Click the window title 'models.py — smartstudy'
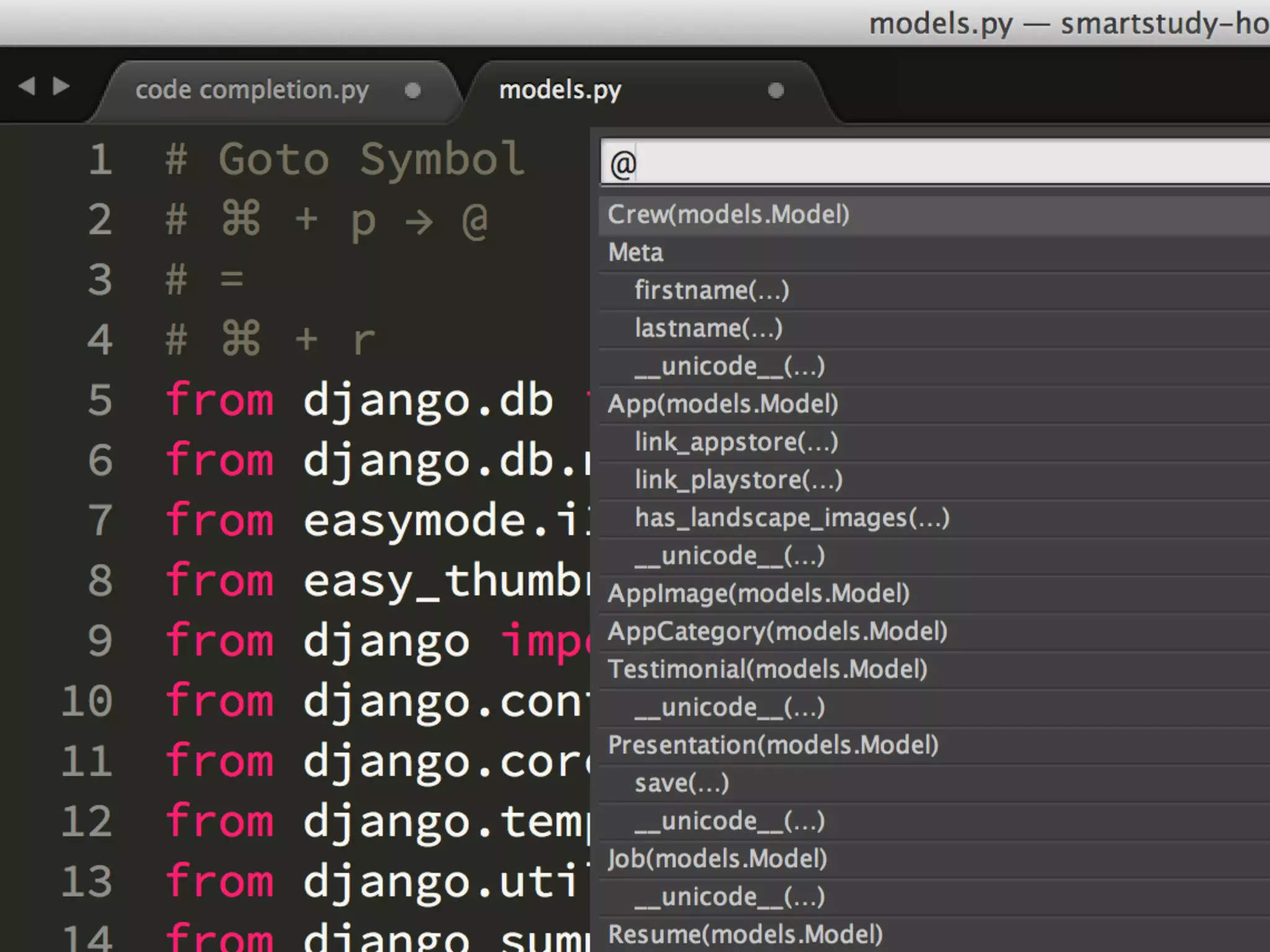This screenshot has height=952, width=1270. point(1069,25)
